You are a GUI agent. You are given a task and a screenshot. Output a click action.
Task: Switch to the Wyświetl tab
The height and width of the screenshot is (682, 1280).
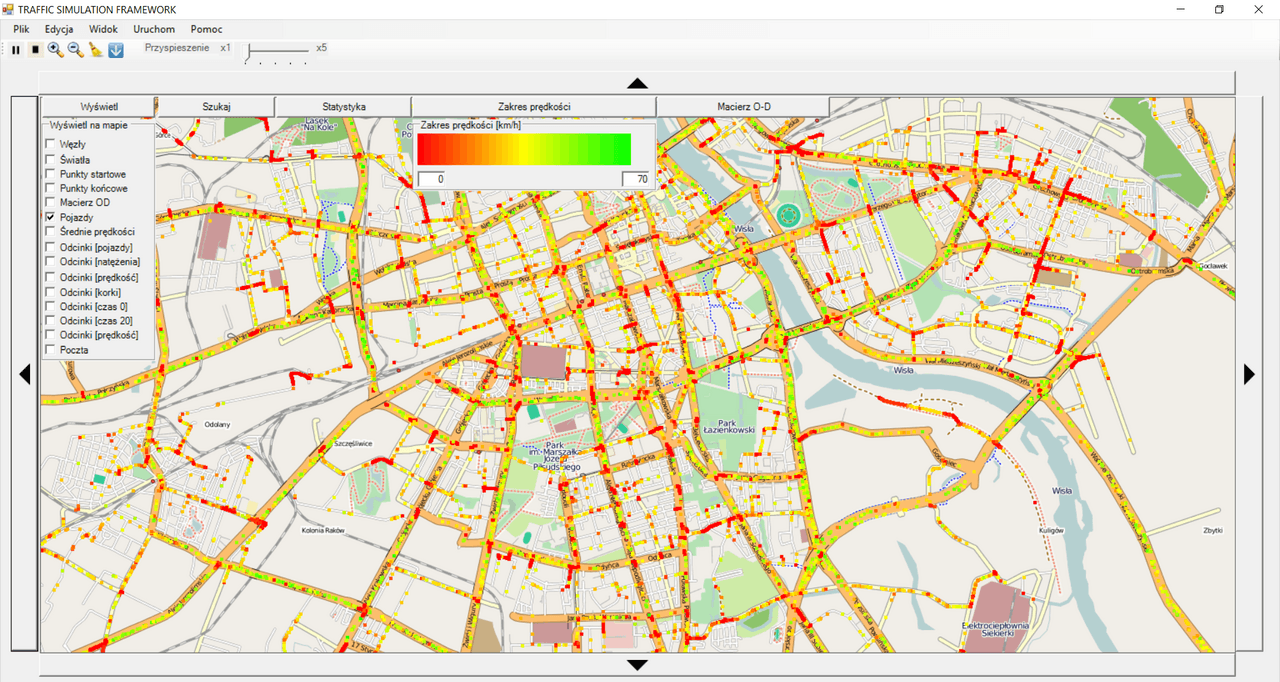tap(98, 106)
